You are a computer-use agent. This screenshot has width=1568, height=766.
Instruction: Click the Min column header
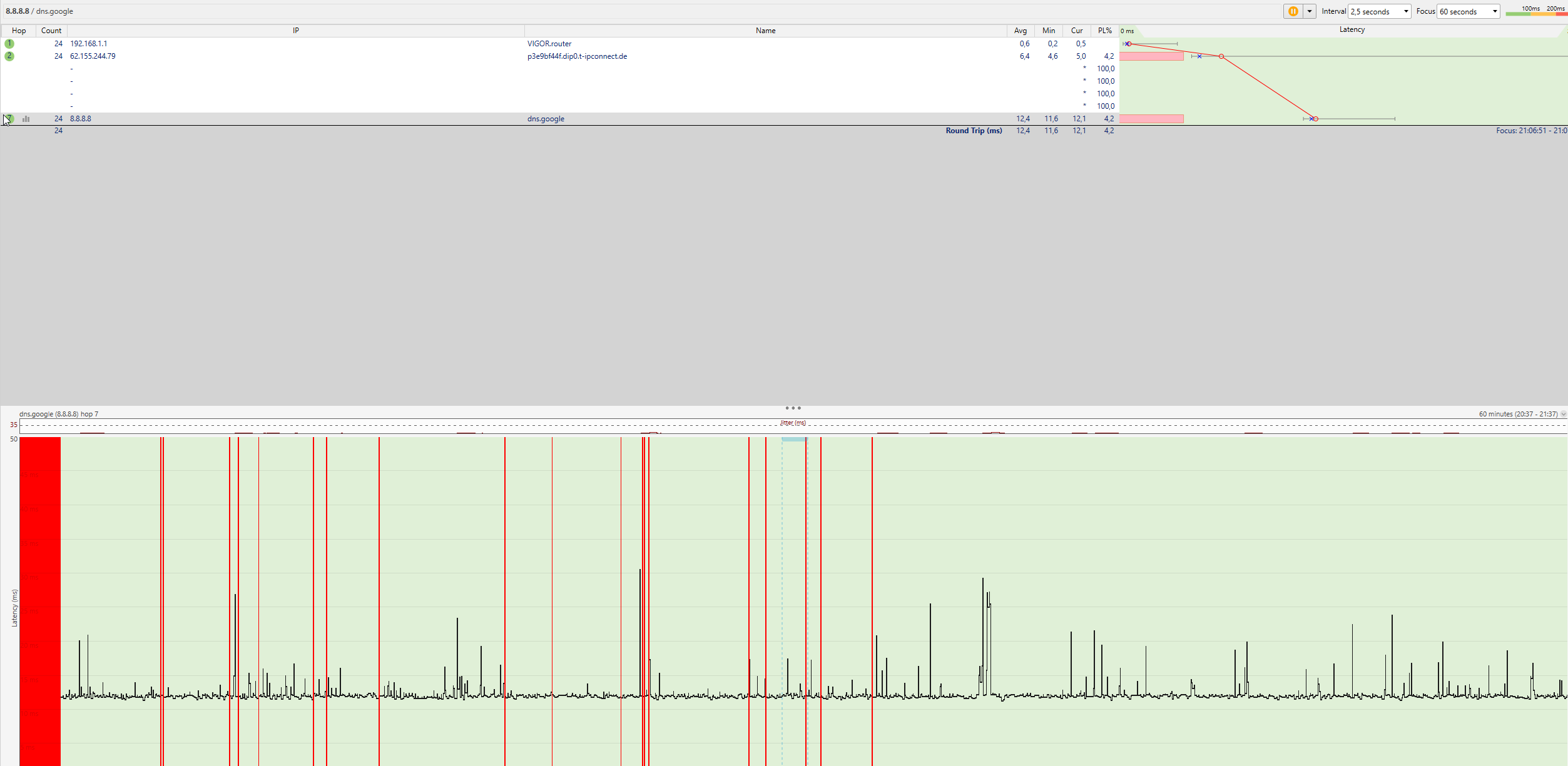click(1049, 31)
